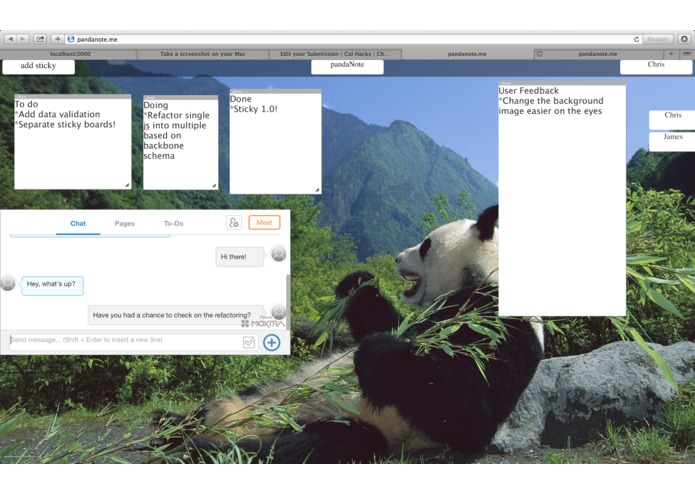The image size is (695, 494).
Task: Click the 'Hey, what's up?' chat bubble
Action: pos(52,285)
